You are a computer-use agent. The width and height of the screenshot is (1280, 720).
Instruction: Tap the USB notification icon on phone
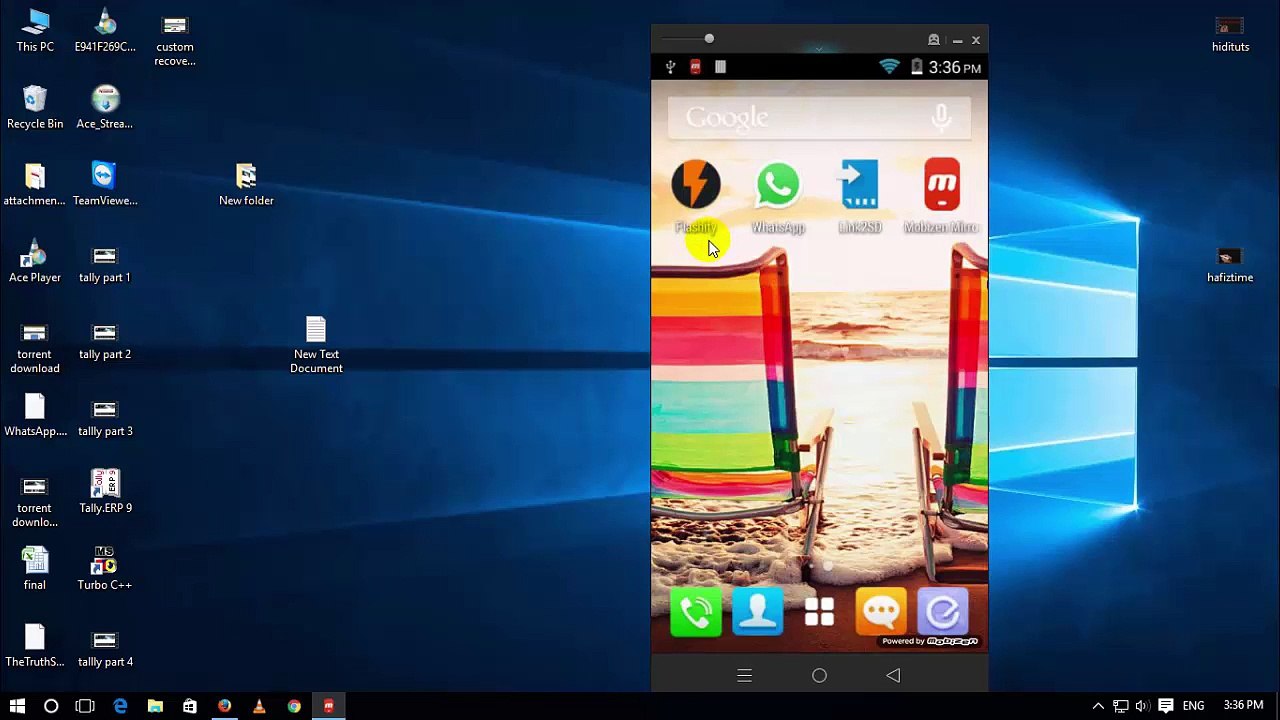tap(670, 67)
